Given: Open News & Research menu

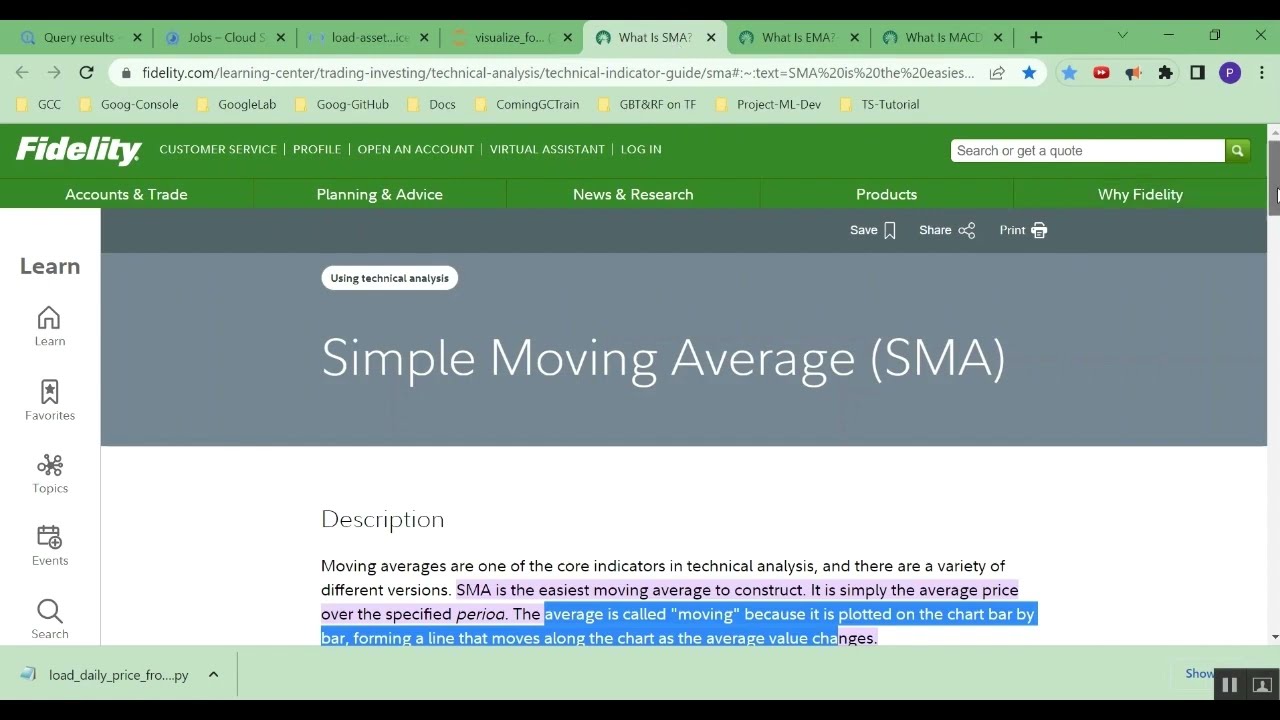Looking at the screenshot, I should click(633, 194).
